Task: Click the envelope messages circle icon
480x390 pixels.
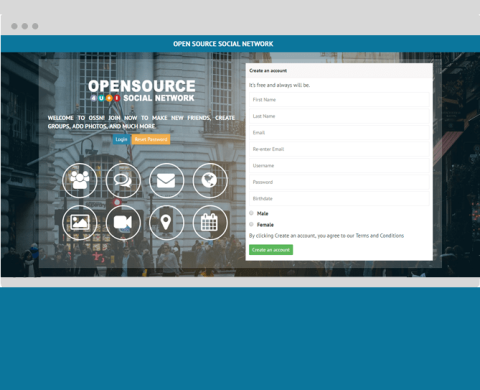Action: pos(166,180)
